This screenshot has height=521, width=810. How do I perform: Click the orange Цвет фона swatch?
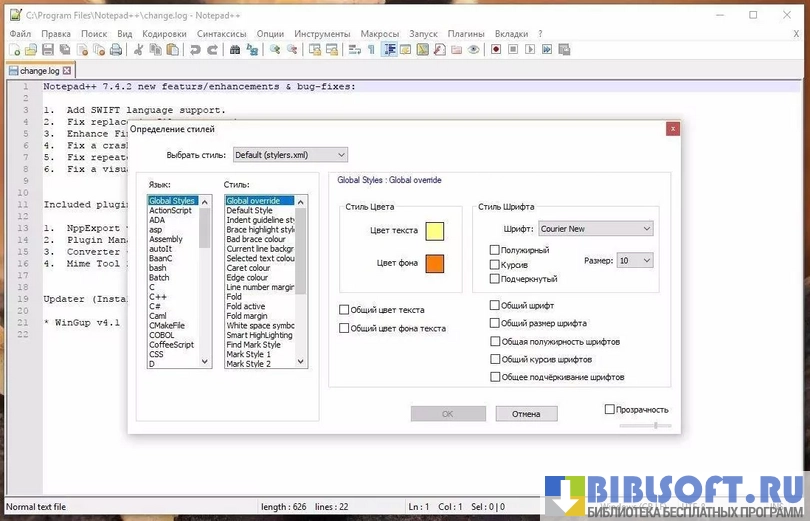[x=434, y=264]
